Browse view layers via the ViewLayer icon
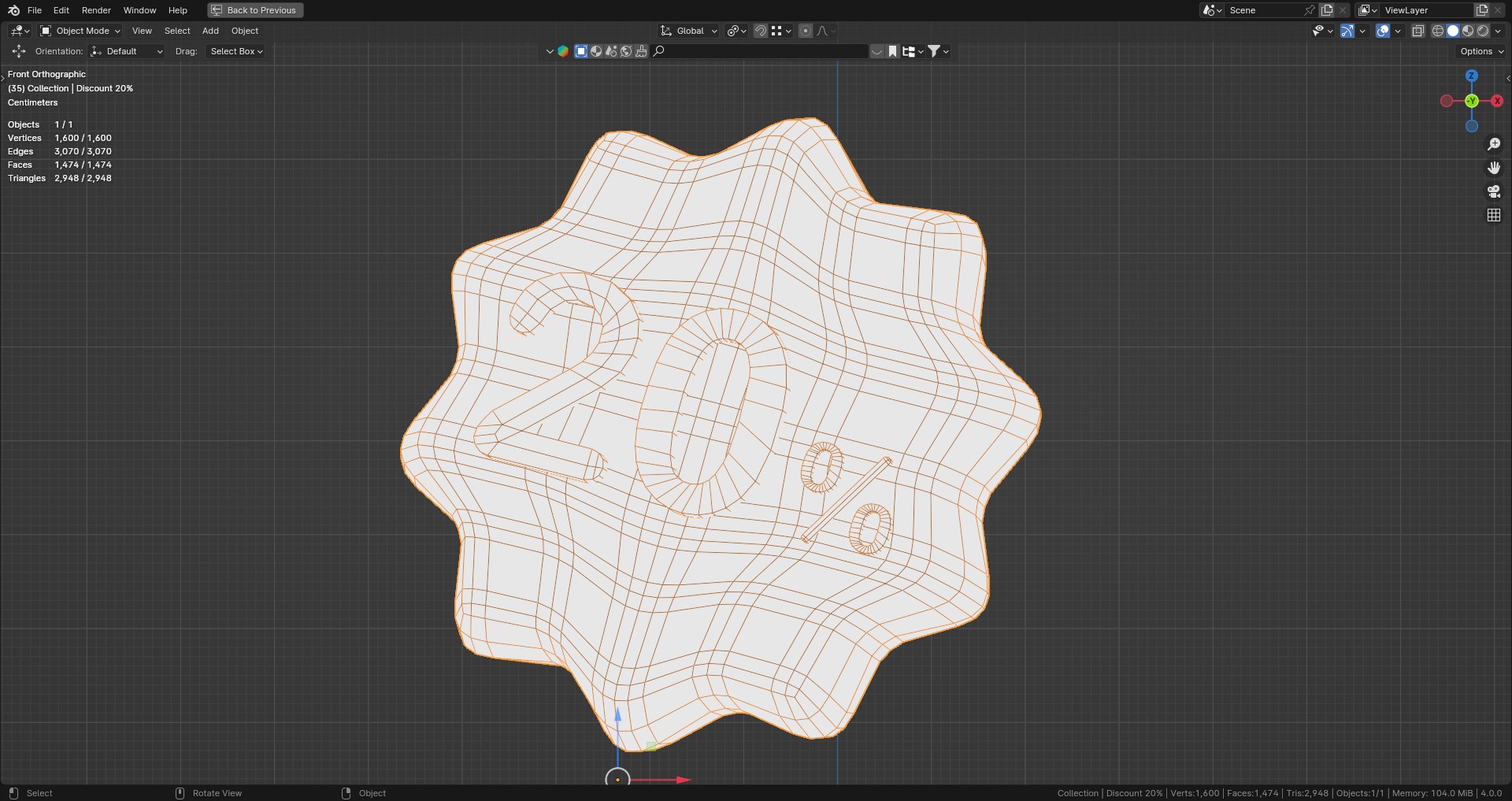This screenshot has height=801, width=1512. [1368, 10]
